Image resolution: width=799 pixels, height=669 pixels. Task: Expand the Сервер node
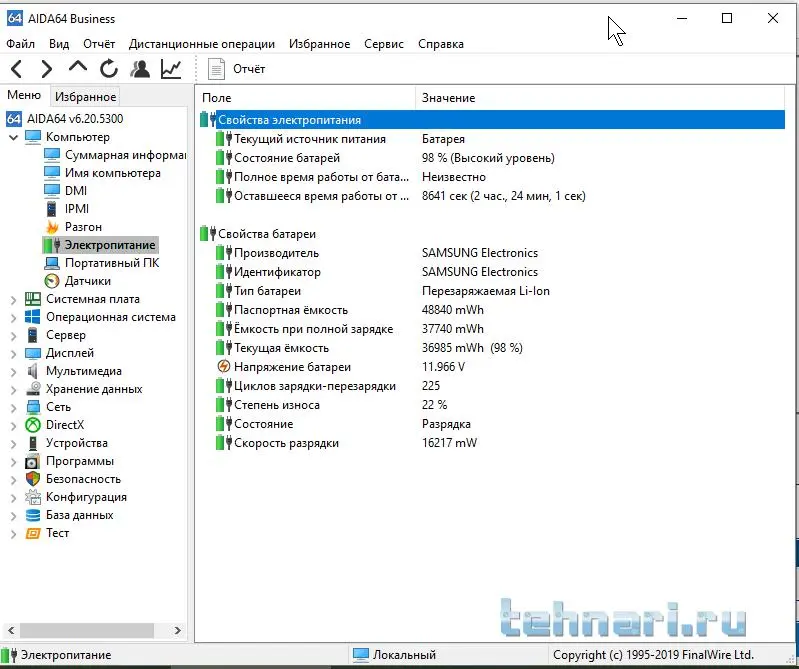pyautogui.click(x=13, y=335)
